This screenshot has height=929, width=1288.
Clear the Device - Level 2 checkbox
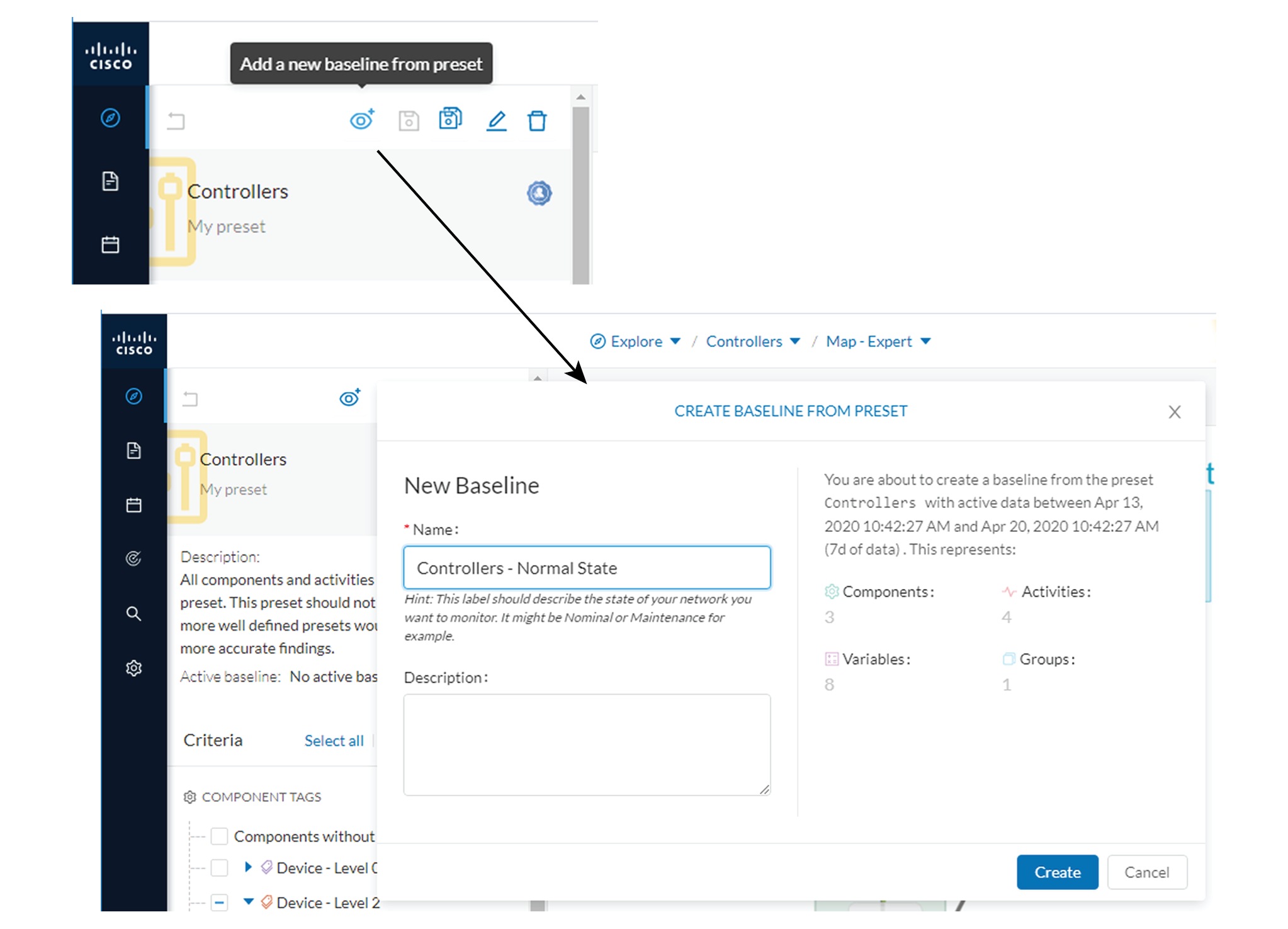click(218, 902)
